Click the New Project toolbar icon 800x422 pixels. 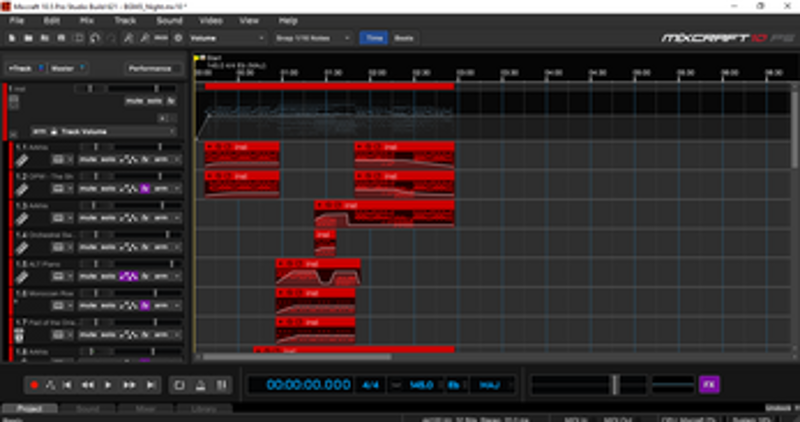pos(11,38)
